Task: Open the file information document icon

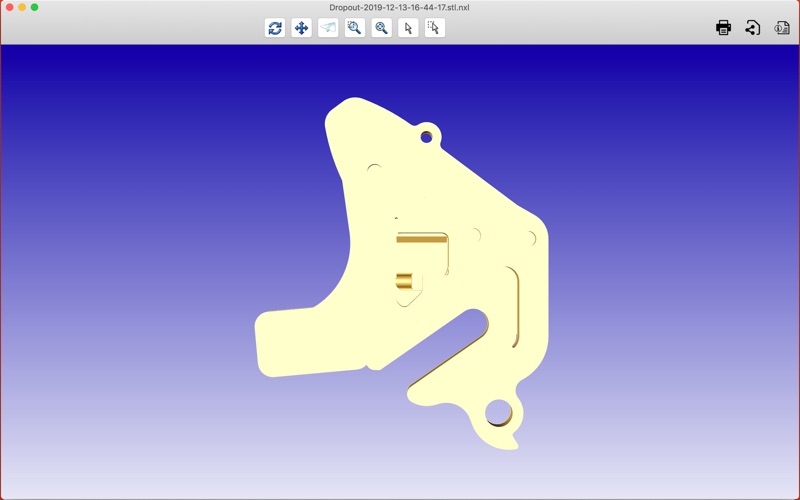Action: (x=782, y=28)
